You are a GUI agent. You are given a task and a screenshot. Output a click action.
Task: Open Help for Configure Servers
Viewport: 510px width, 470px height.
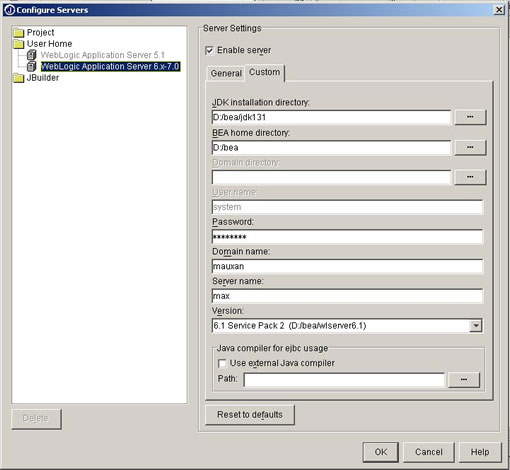pos(480,452)
